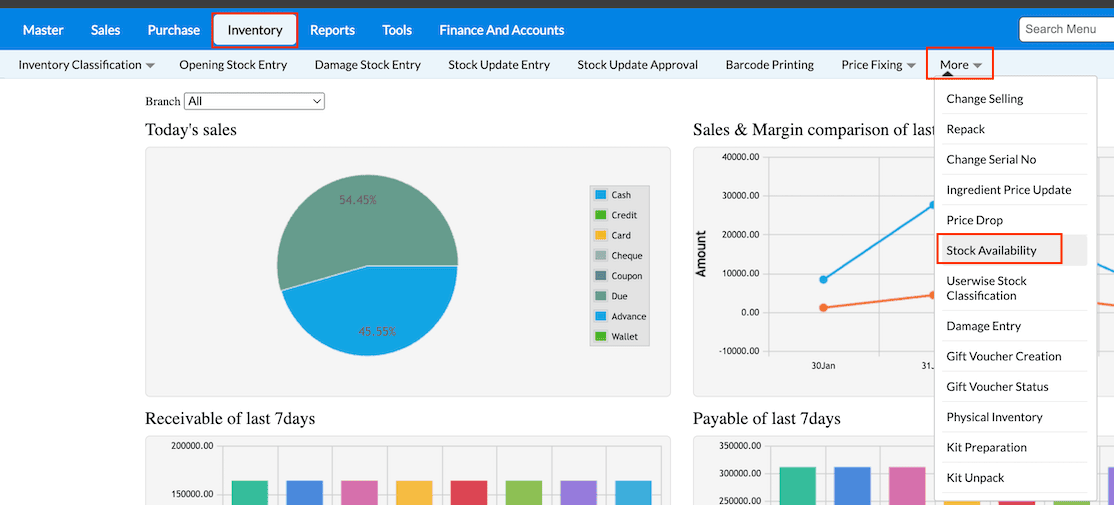This screenshot has height=505, width=1114.
Task: Open Barcode Printing page
Action: click(769, 65)
